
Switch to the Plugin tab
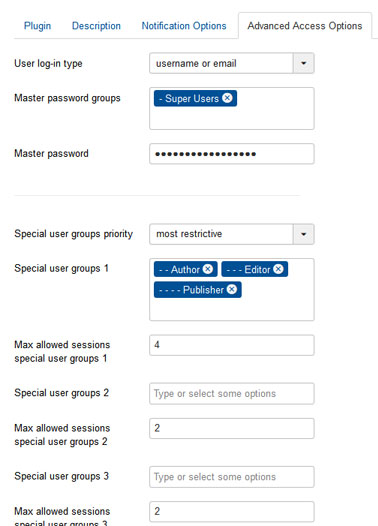click(38, 26)
